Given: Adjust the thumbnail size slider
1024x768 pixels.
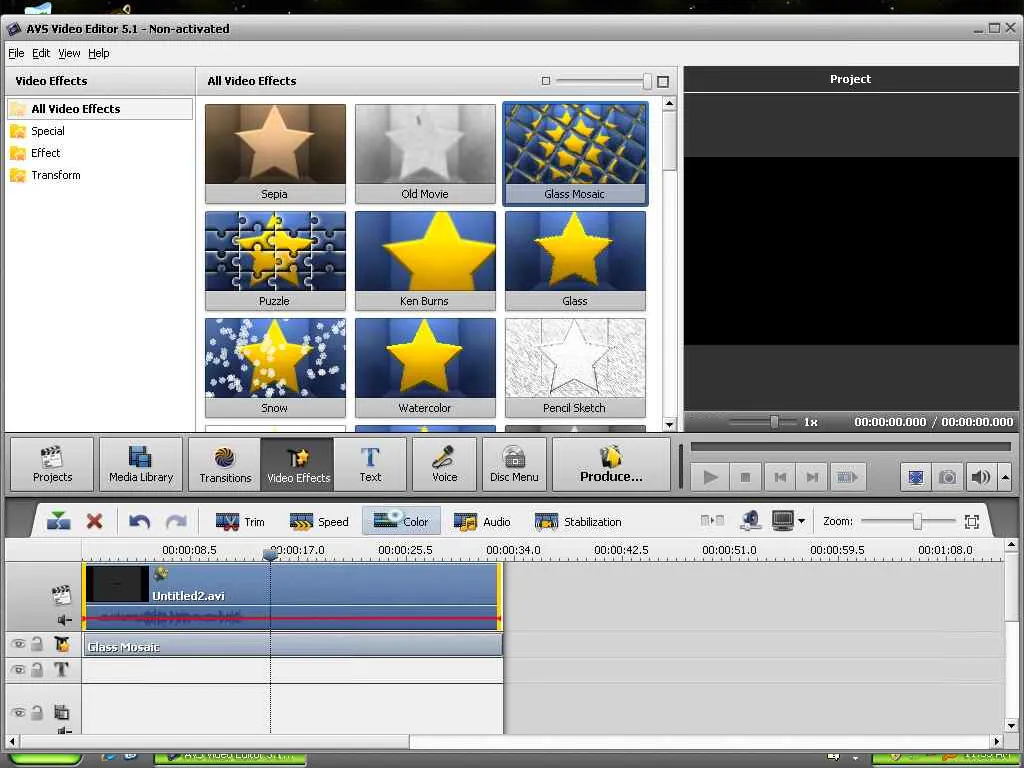Looking at the screenshot, I should (x=647, y=81).
